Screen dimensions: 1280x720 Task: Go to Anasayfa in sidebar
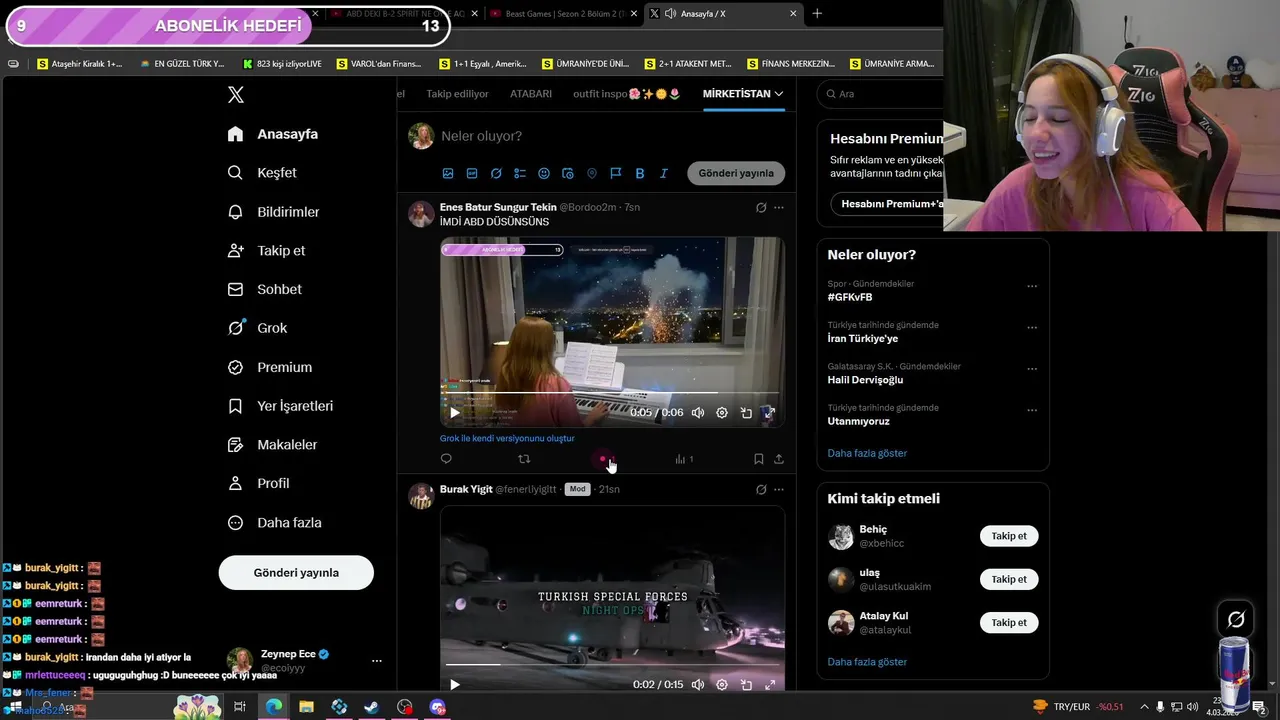[x=272, y=134]
